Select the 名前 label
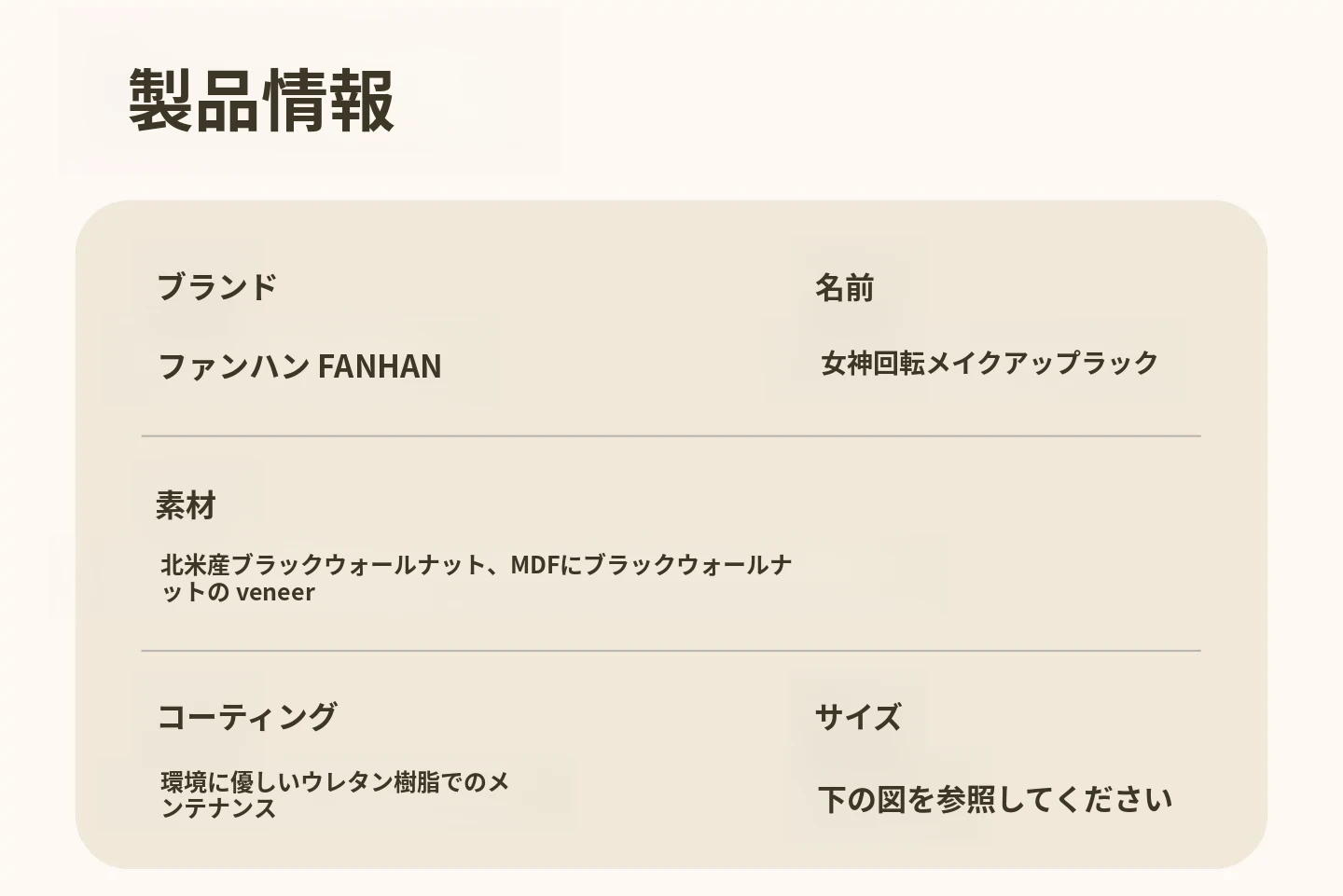The image size is (1343, 896). pyautogui.click(x=844, y=288)
